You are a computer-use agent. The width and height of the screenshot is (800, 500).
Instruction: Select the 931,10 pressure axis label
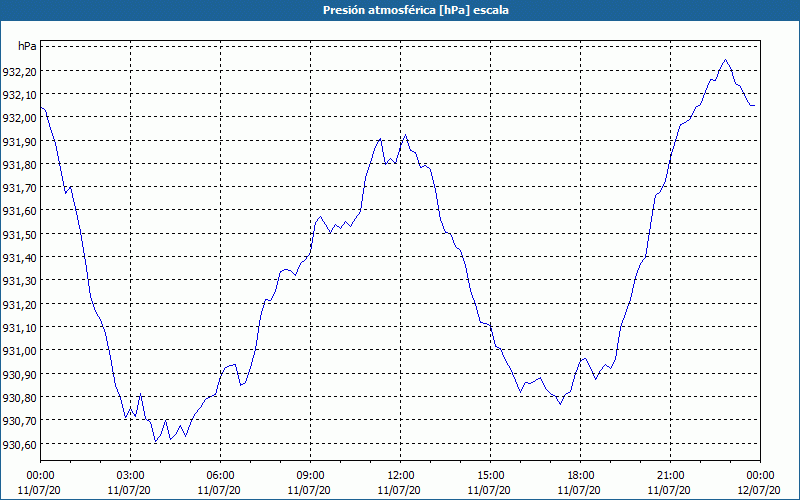click(20, 328)
